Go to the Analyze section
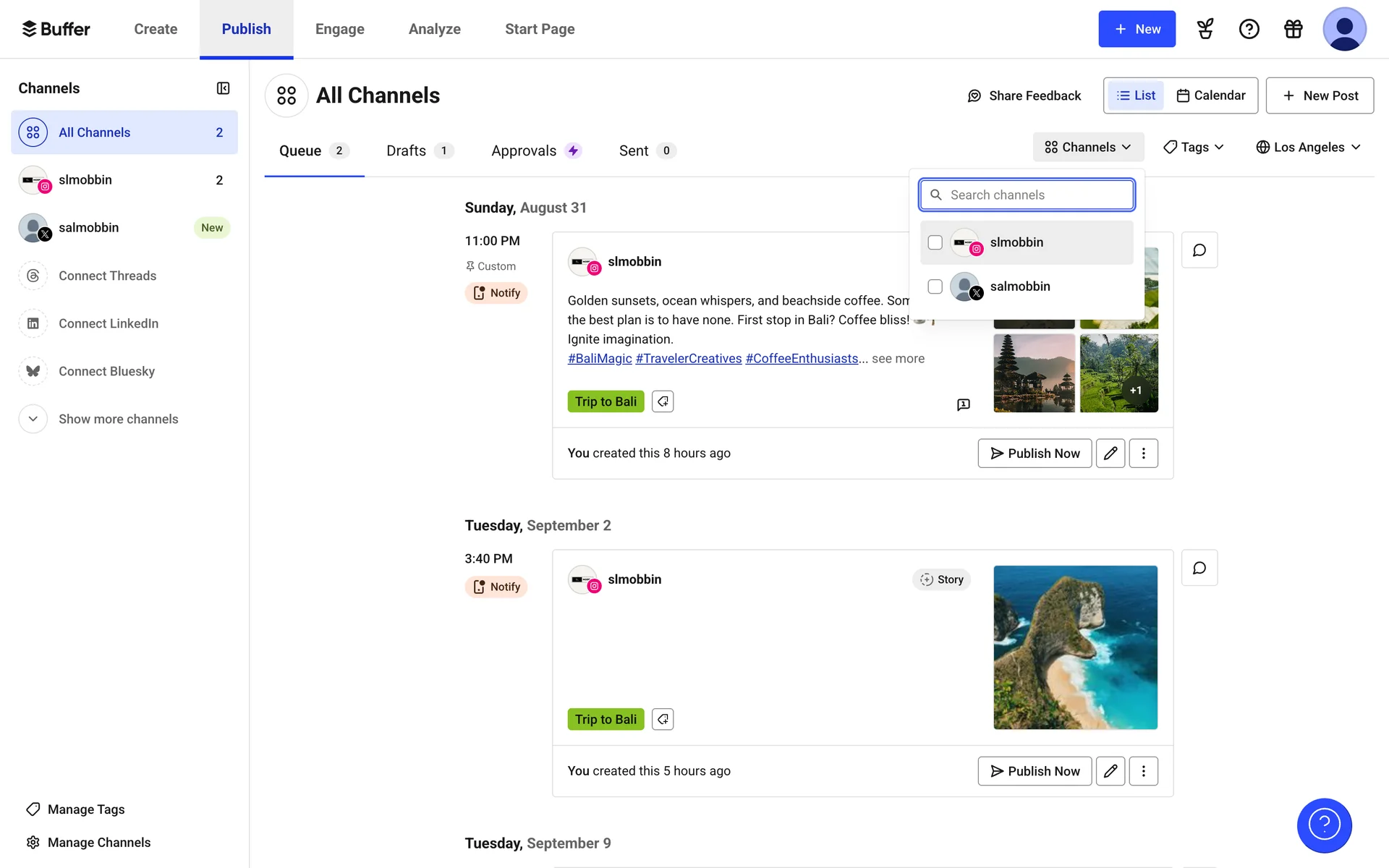Screen dimensions: 1389x868 point(434,29)
